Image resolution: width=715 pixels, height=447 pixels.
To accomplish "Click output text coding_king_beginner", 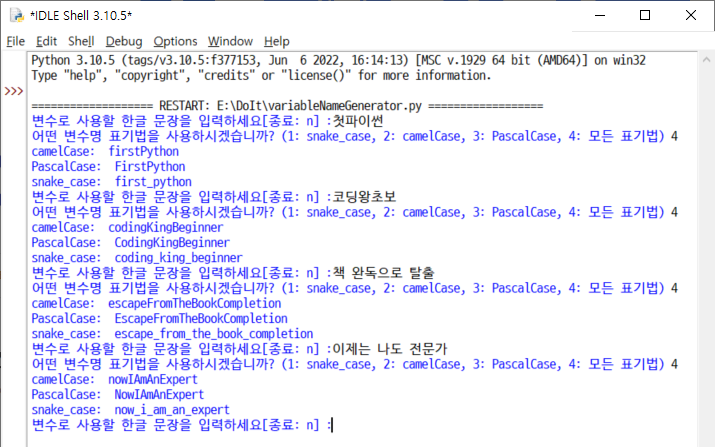I will pyautogui.click(x=178, y=258).
